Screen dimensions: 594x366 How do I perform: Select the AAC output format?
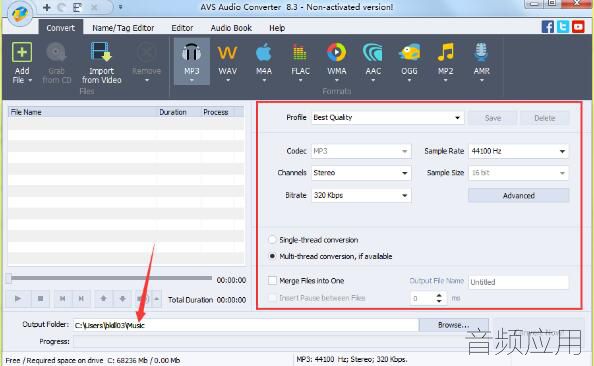(x=373, y=61)
